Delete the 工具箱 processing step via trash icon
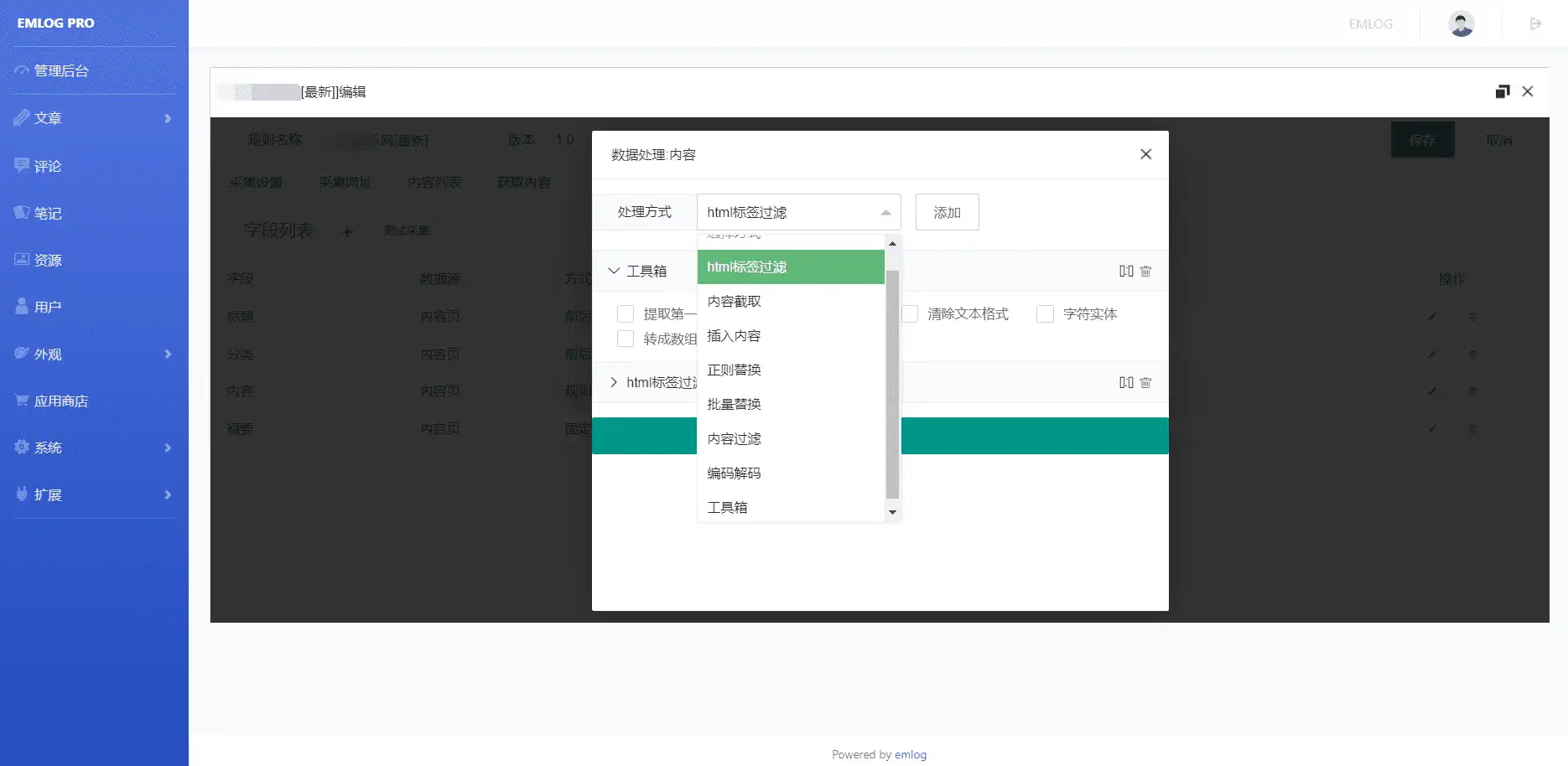 [x=1145, y=271]
